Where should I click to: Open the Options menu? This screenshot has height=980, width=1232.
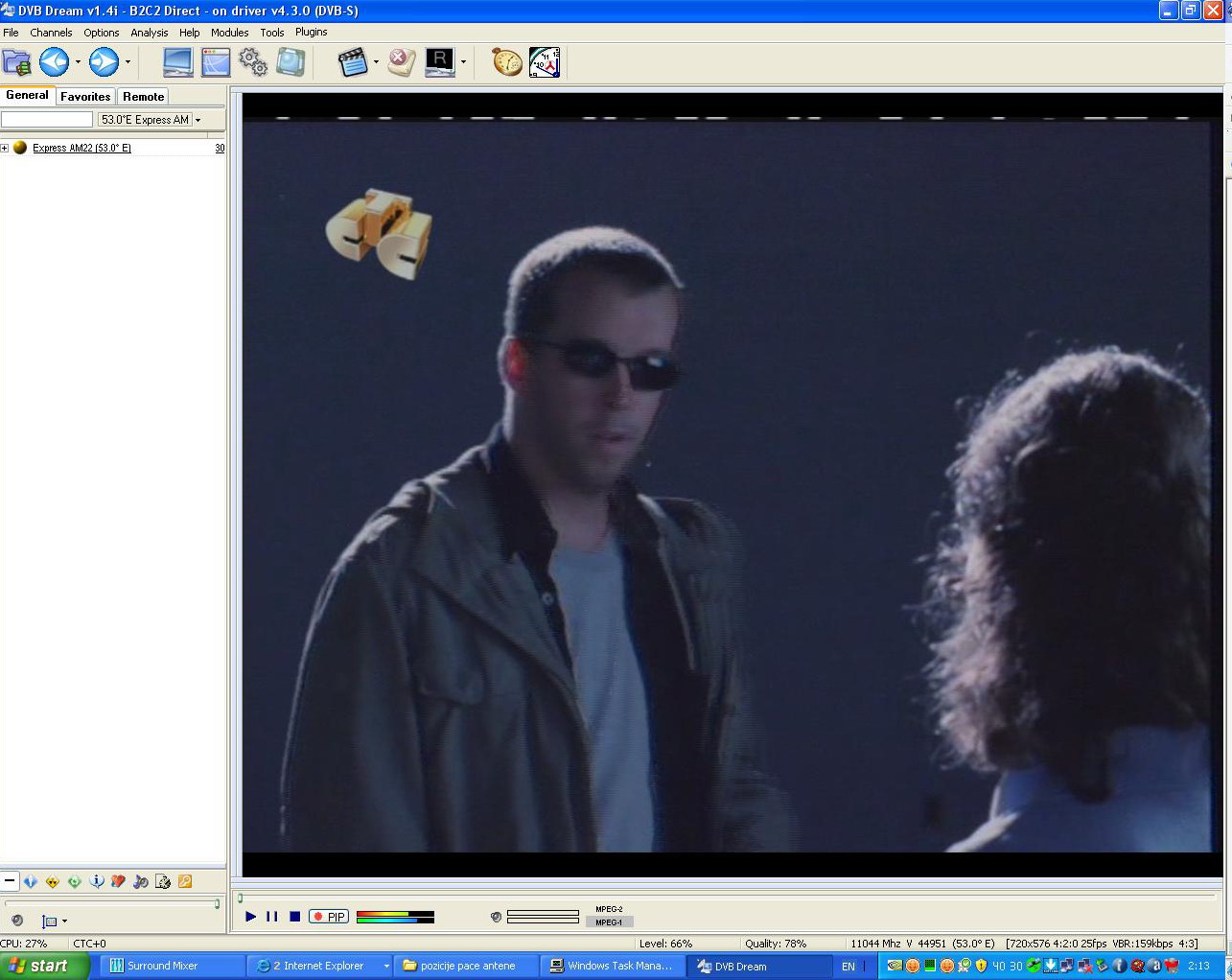click(102, 33)
